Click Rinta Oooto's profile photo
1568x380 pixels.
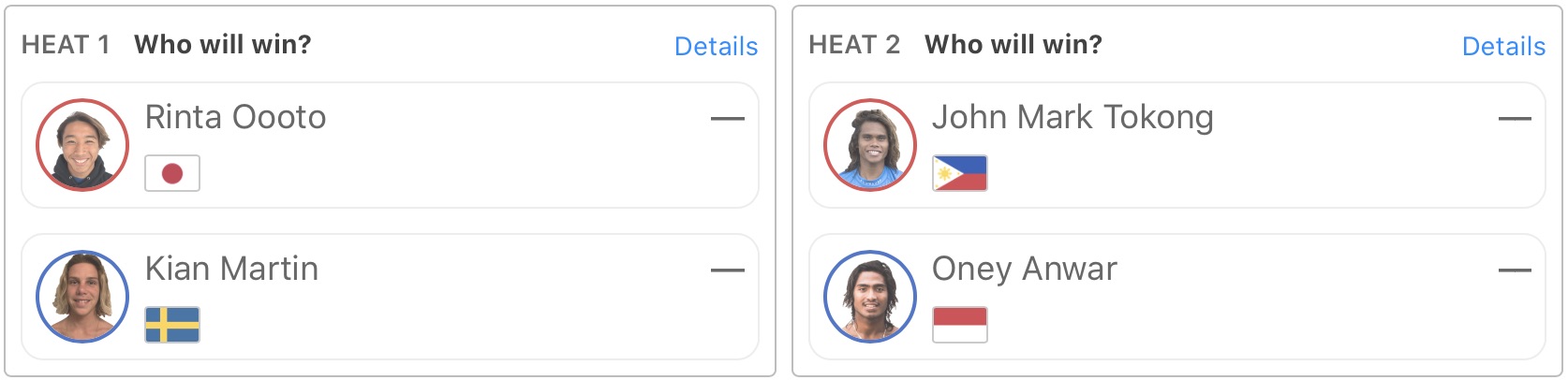[x=82, y=145]
